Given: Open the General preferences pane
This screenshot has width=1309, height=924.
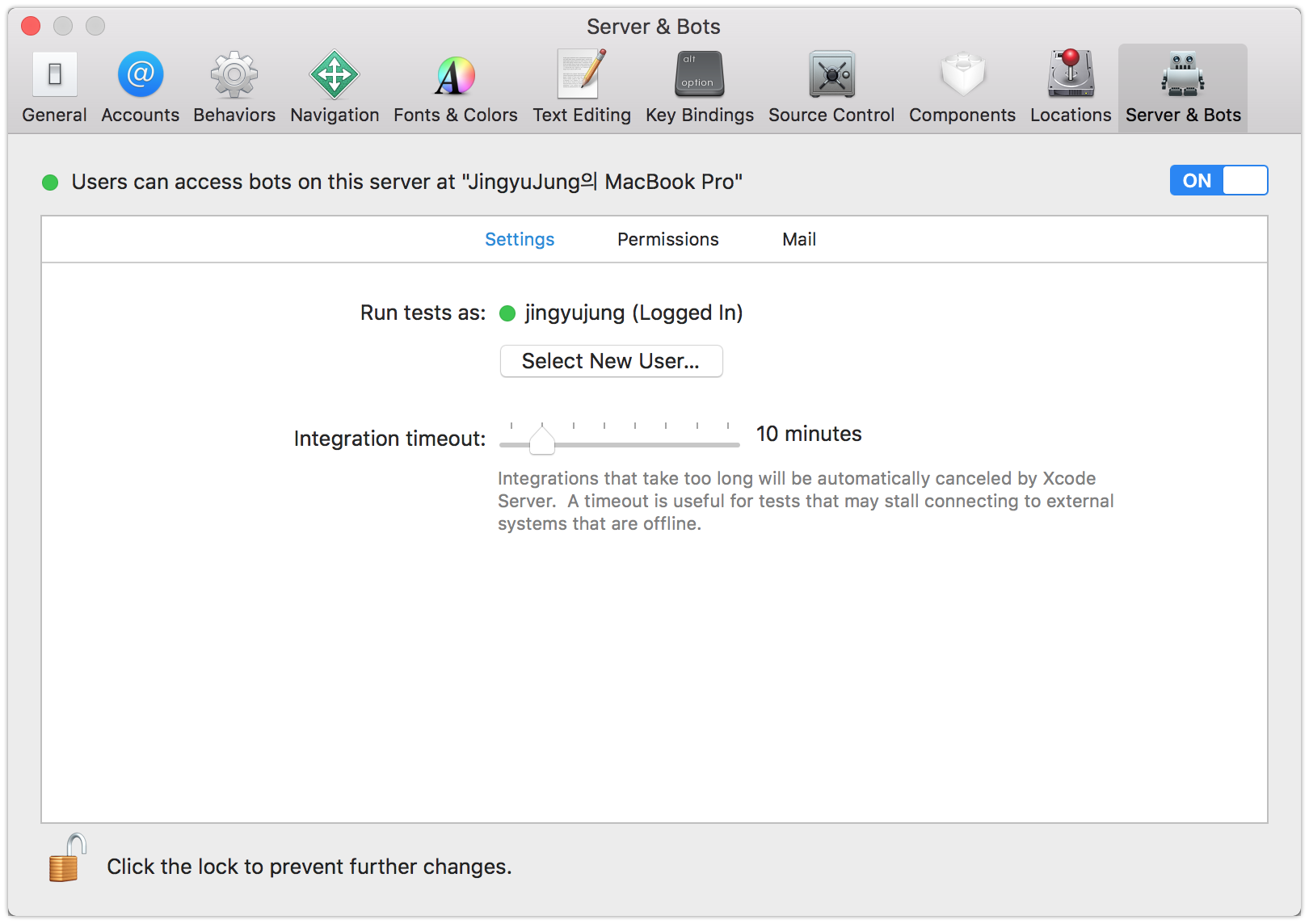Looking at the screenshot, I should 54,87.
